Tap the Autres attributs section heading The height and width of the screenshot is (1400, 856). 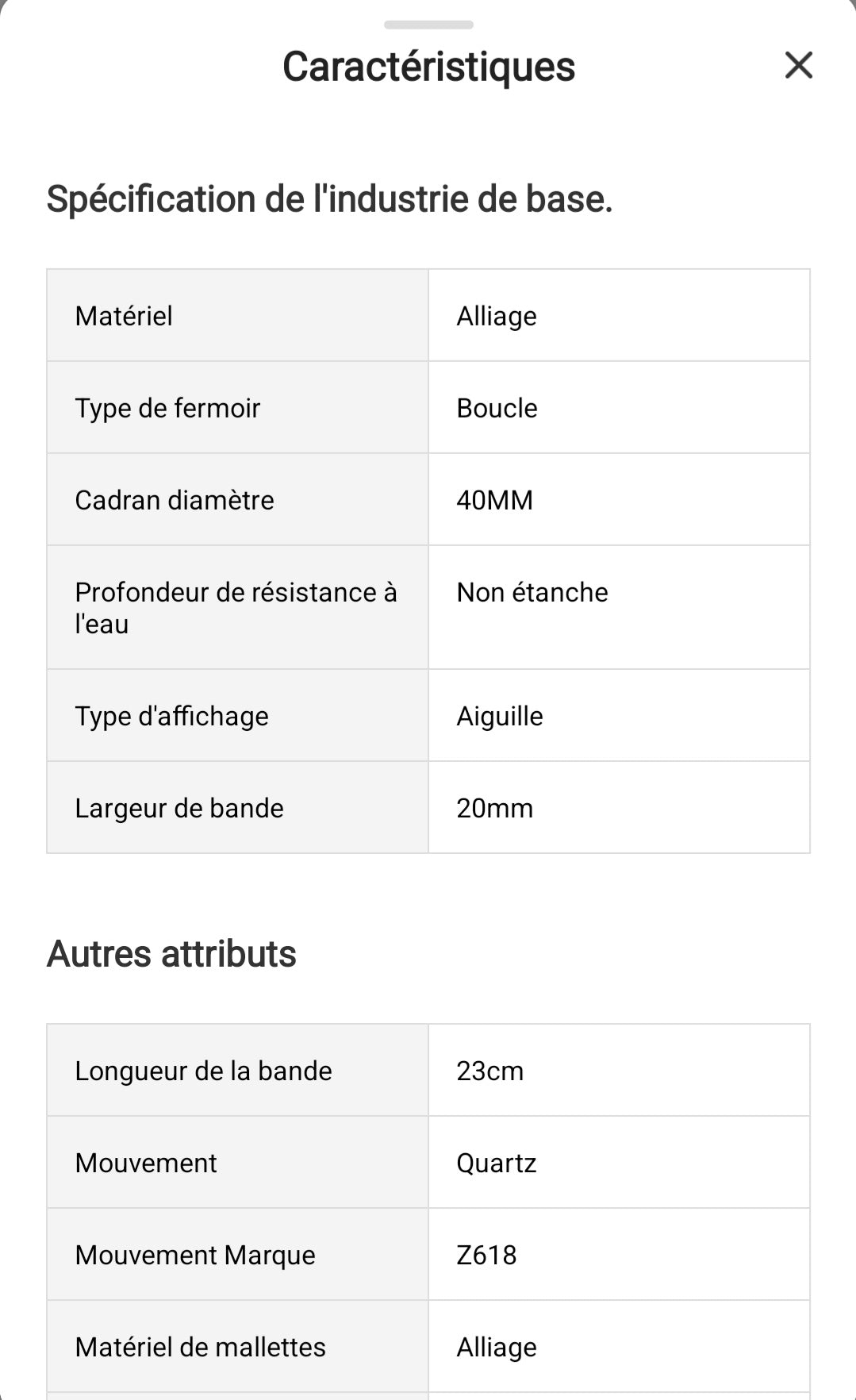pos(171,953)
